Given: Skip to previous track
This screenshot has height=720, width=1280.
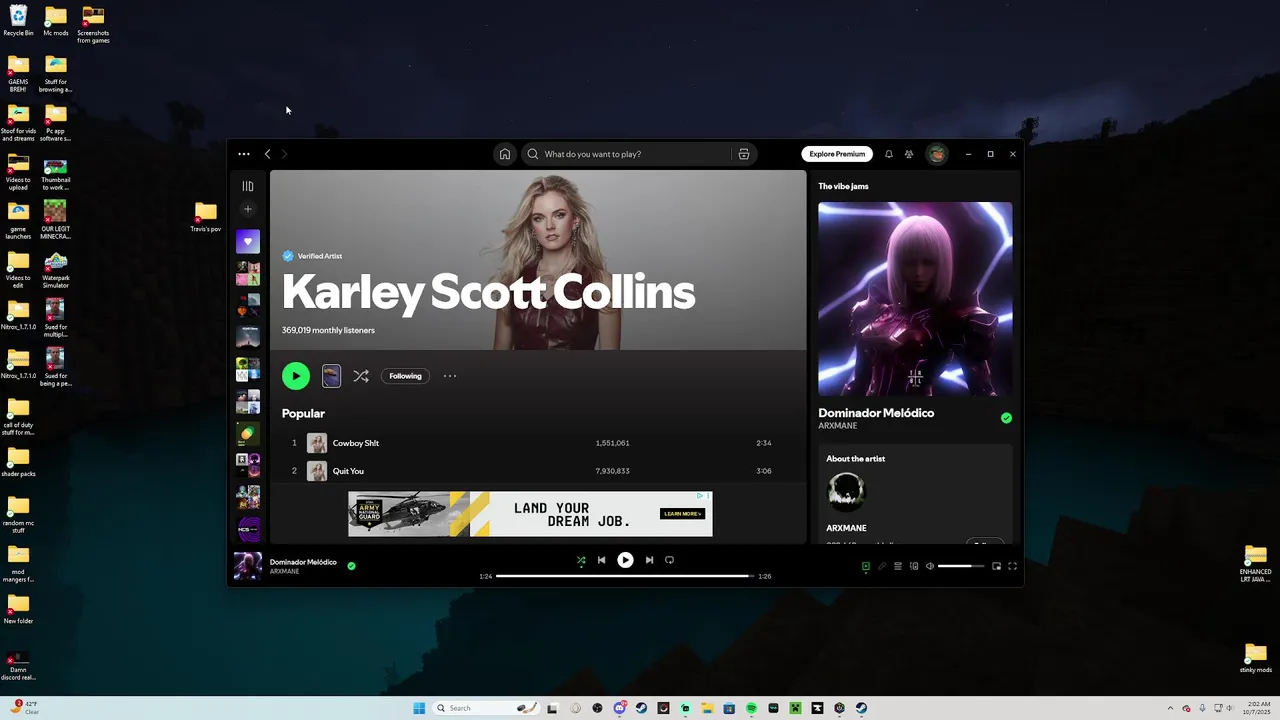Looking at the screenshot, I should tap(601, 560).
